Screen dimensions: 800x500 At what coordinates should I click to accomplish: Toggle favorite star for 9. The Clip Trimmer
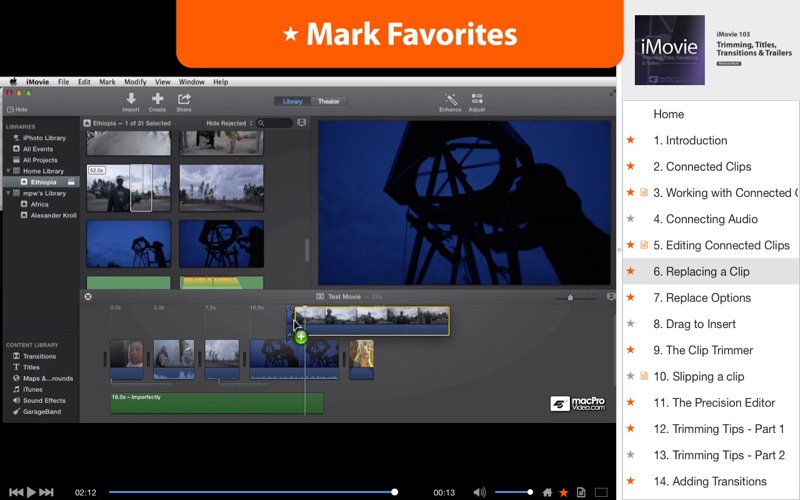(x=631, y=349)
